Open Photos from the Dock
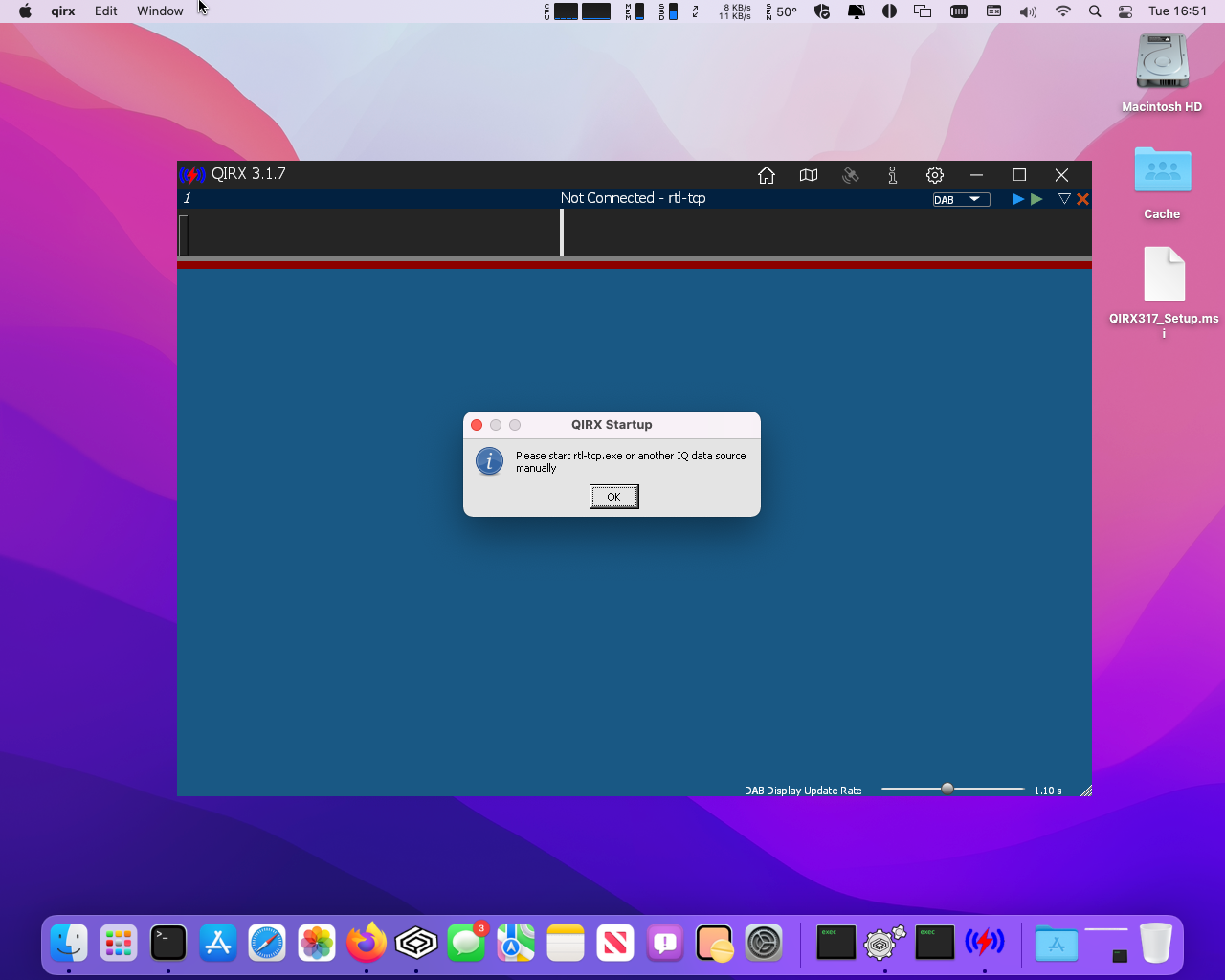Screen dimensions: 1225x980 [x=317, y=944]
